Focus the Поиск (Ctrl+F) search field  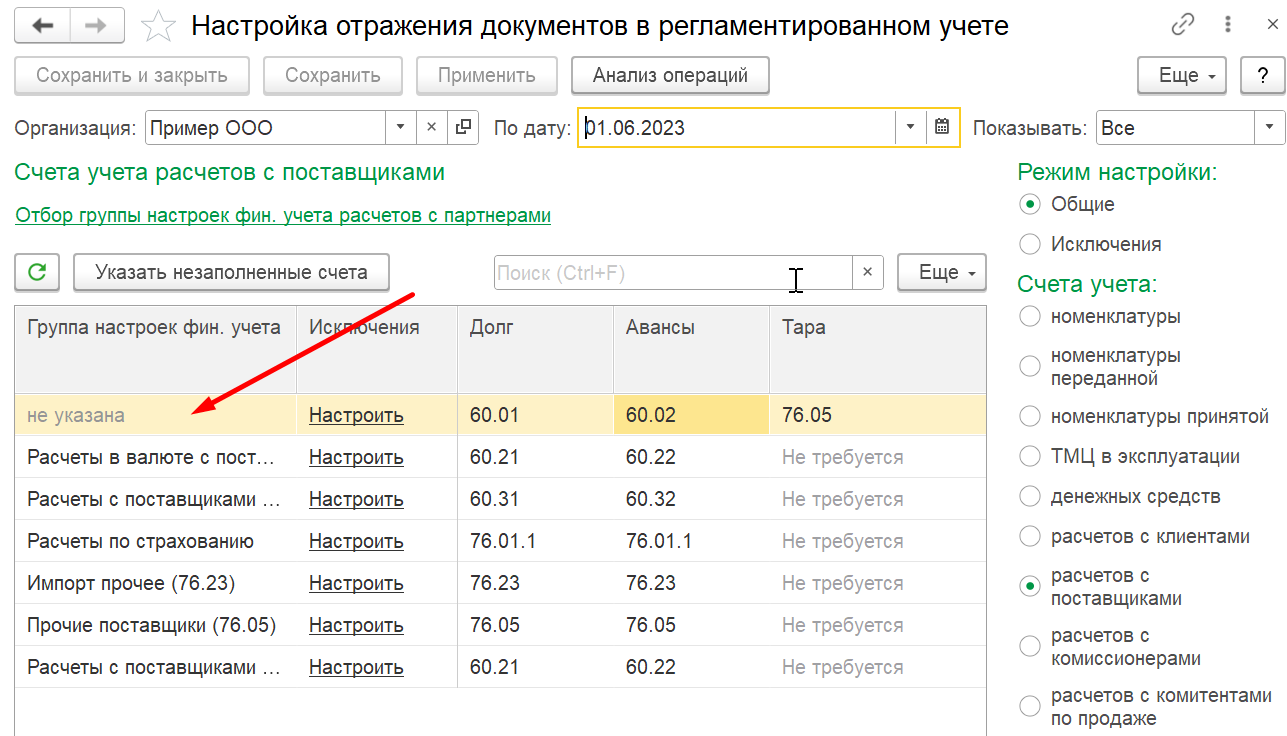point(673,272)
